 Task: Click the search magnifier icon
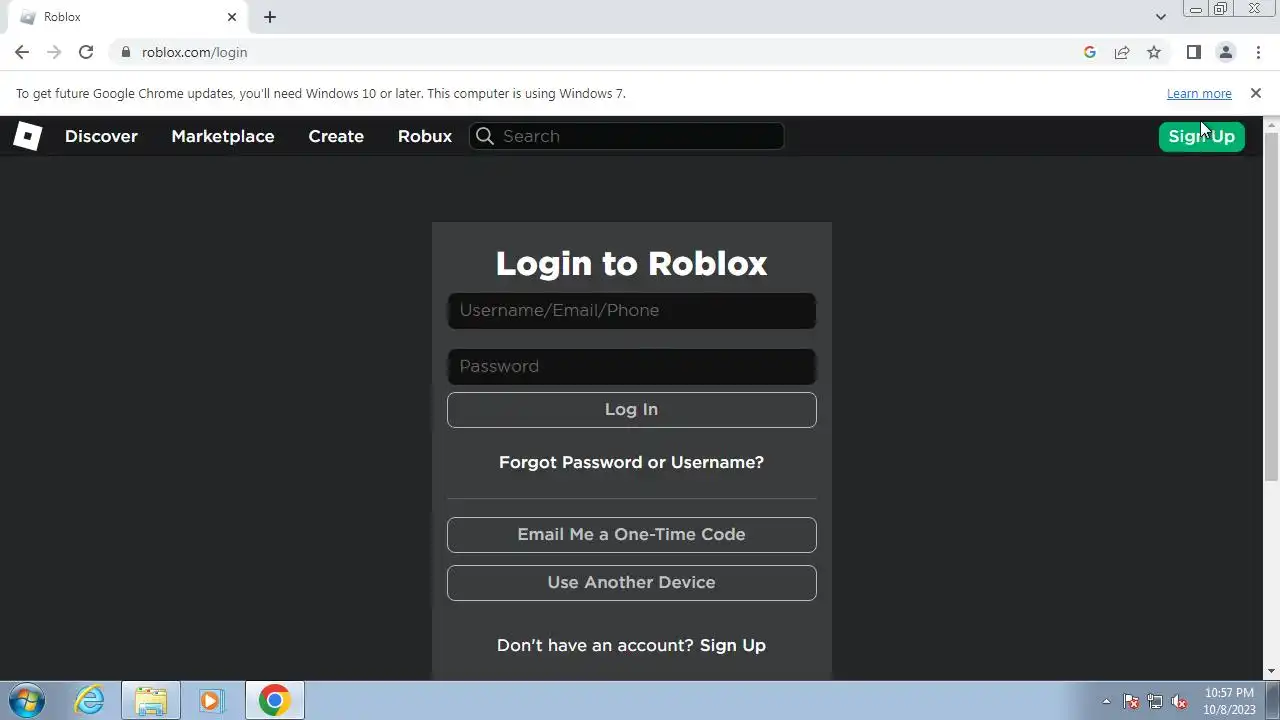point(485,136)
